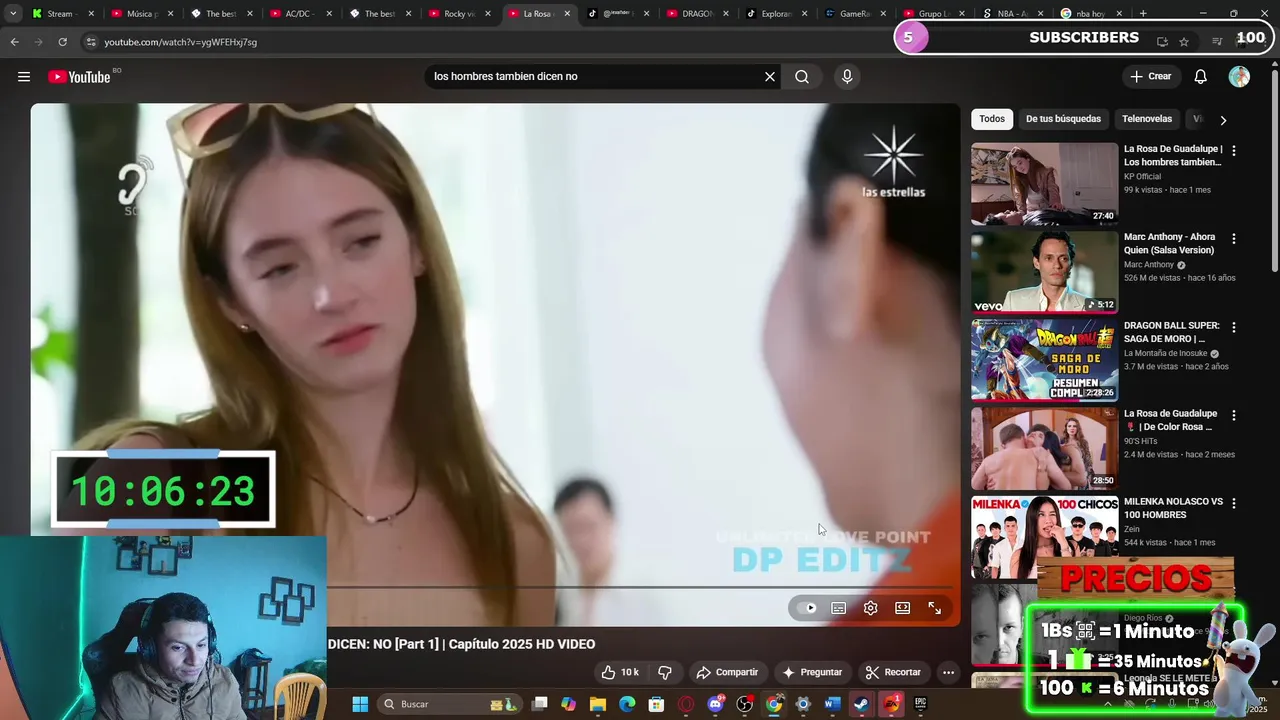
Task: Switch to the NBA browser tab
Action: pyautogui.click(x=1014, y=14)
